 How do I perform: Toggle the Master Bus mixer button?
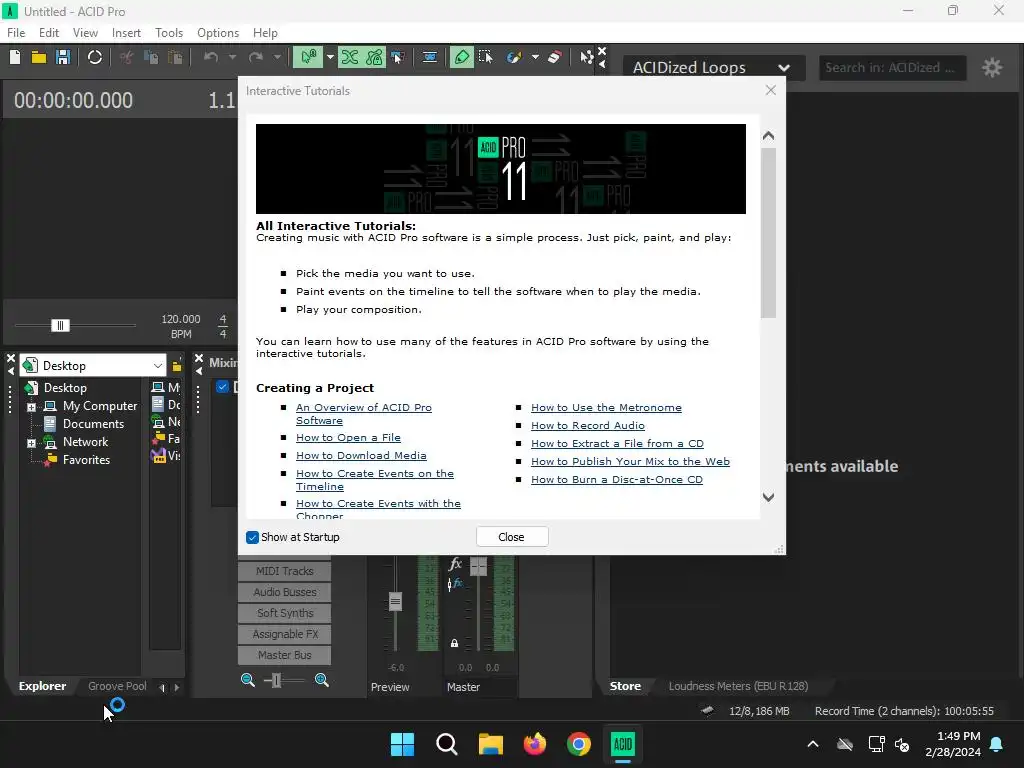click(285, 655)
